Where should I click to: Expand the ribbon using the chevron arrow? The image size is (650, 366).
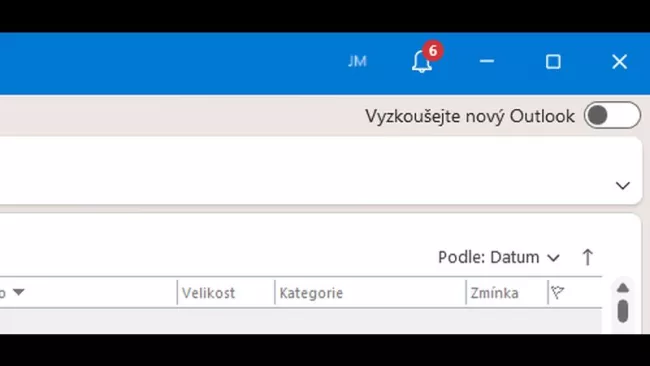point(622,185)
